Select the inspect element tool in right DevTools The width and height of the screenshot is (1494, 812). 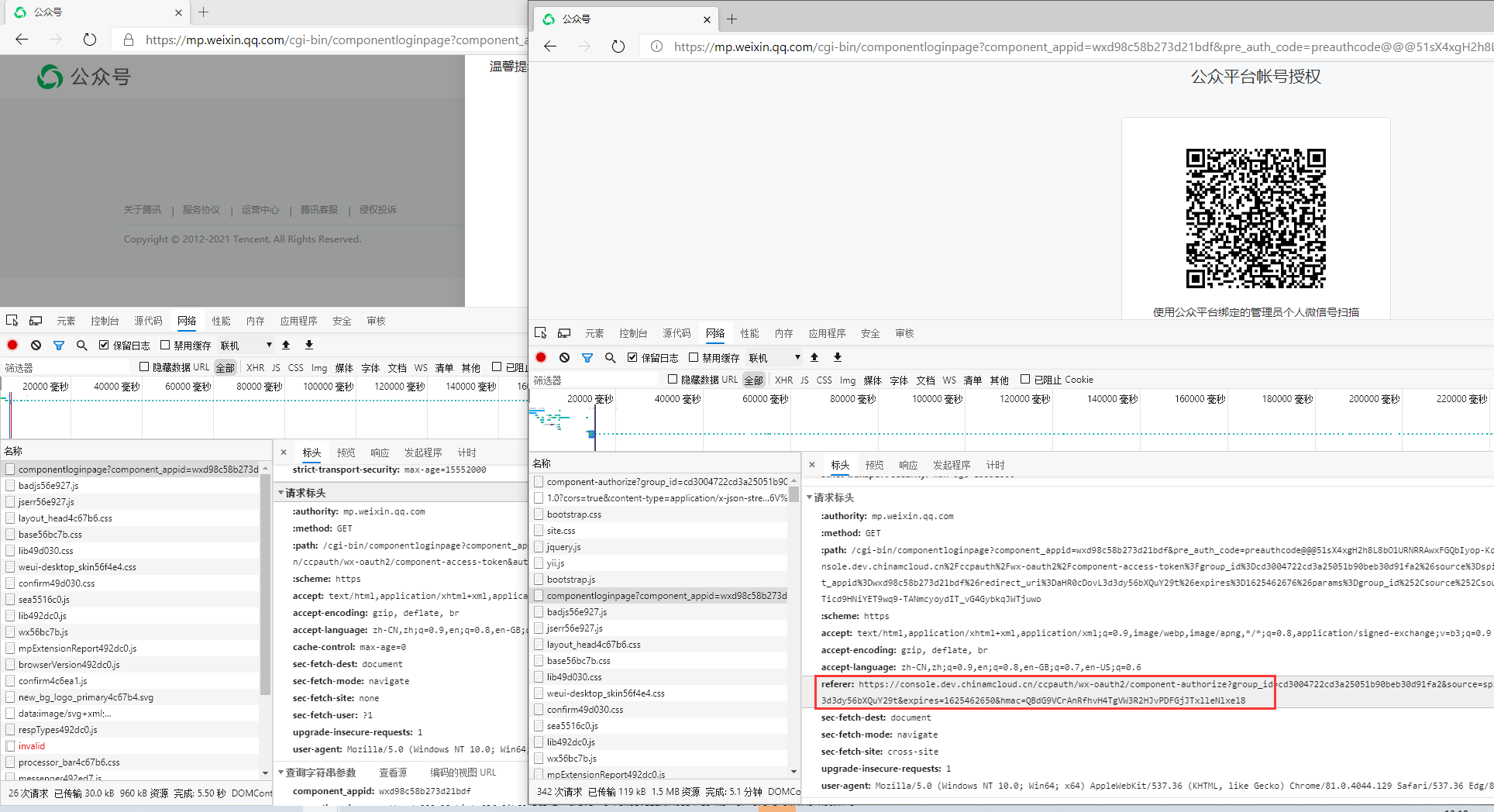pos(541,333)
